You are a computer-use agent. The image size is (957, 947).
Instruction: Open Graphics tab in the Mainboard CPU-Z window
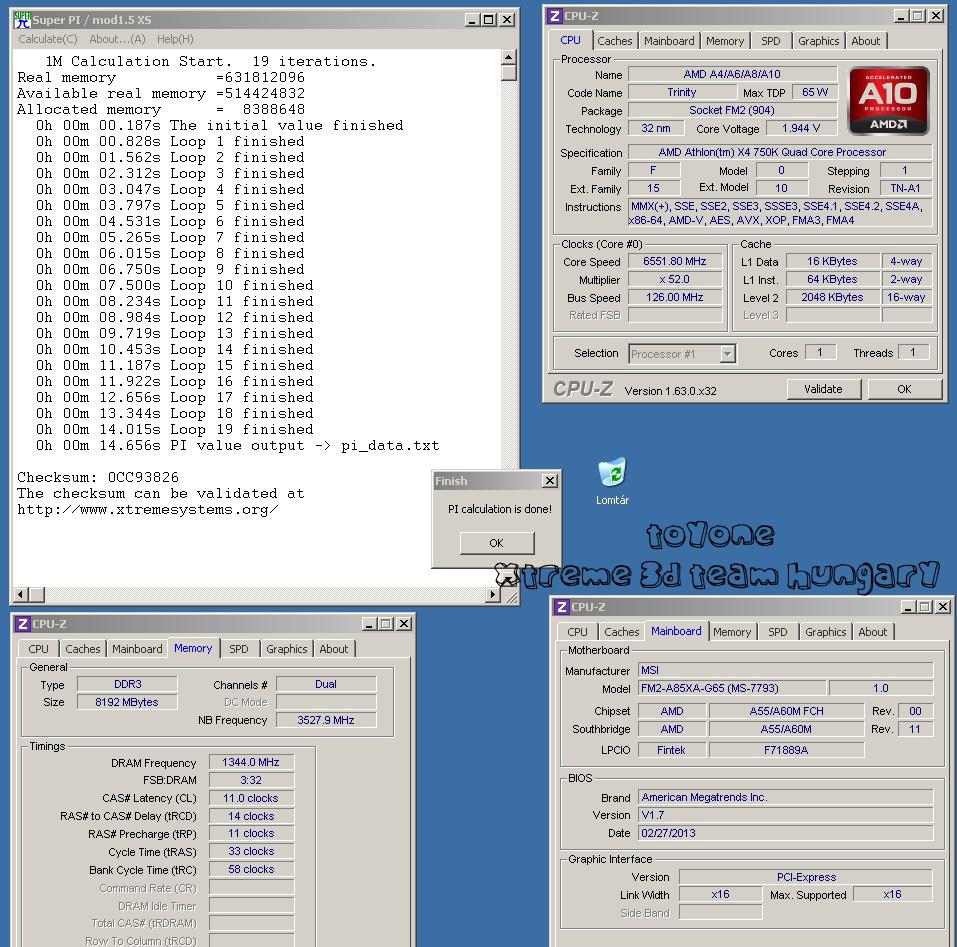tap(825, 632)
